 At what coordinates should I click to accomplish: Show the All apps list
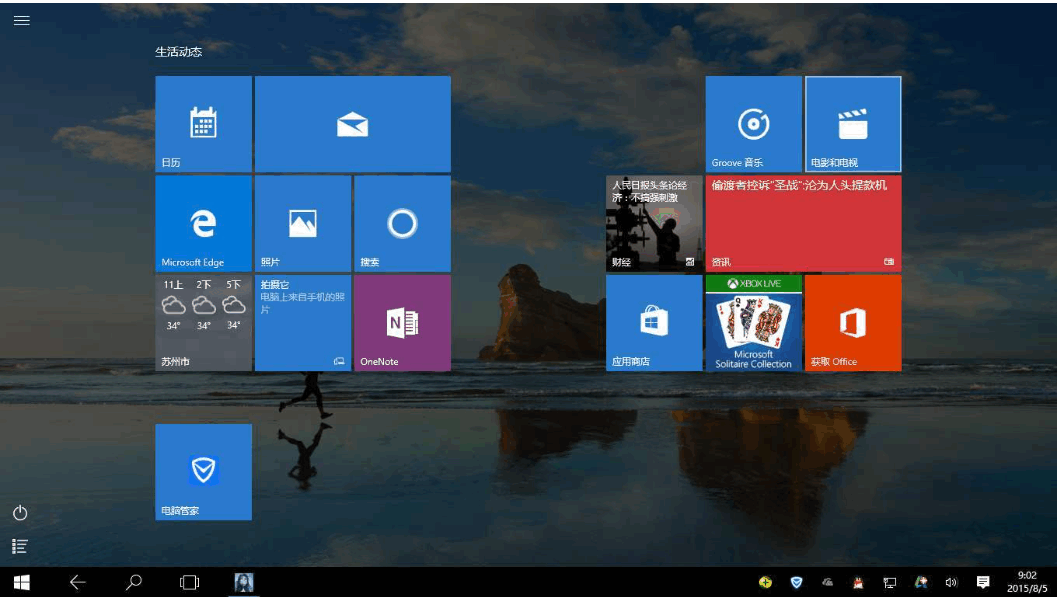(x=20, y=546)
